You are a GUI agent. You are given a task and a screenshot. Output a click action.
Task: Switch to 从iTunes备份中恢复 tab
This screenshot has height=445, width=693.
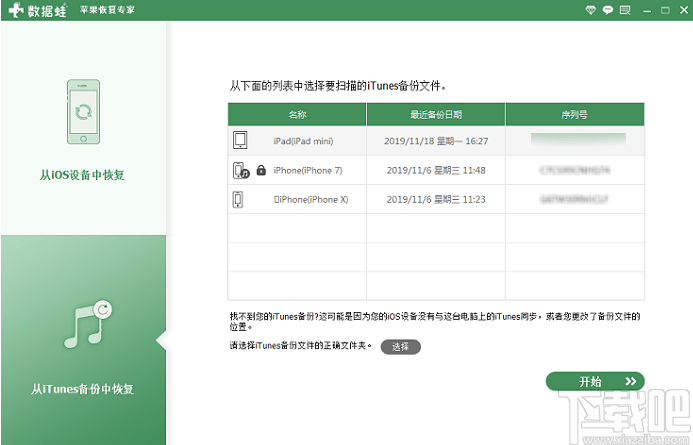click(84, 340)
